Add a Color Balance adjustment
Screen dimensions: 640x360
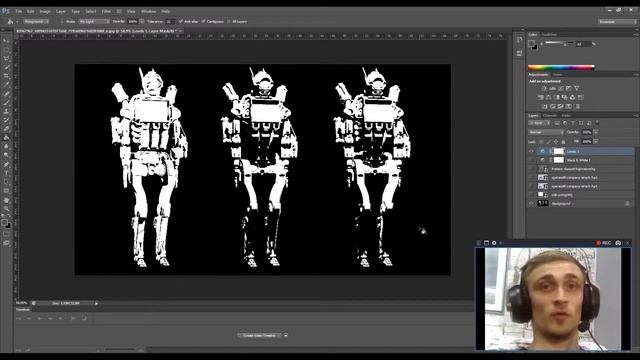pyautogui.click(x=548, y=97)
